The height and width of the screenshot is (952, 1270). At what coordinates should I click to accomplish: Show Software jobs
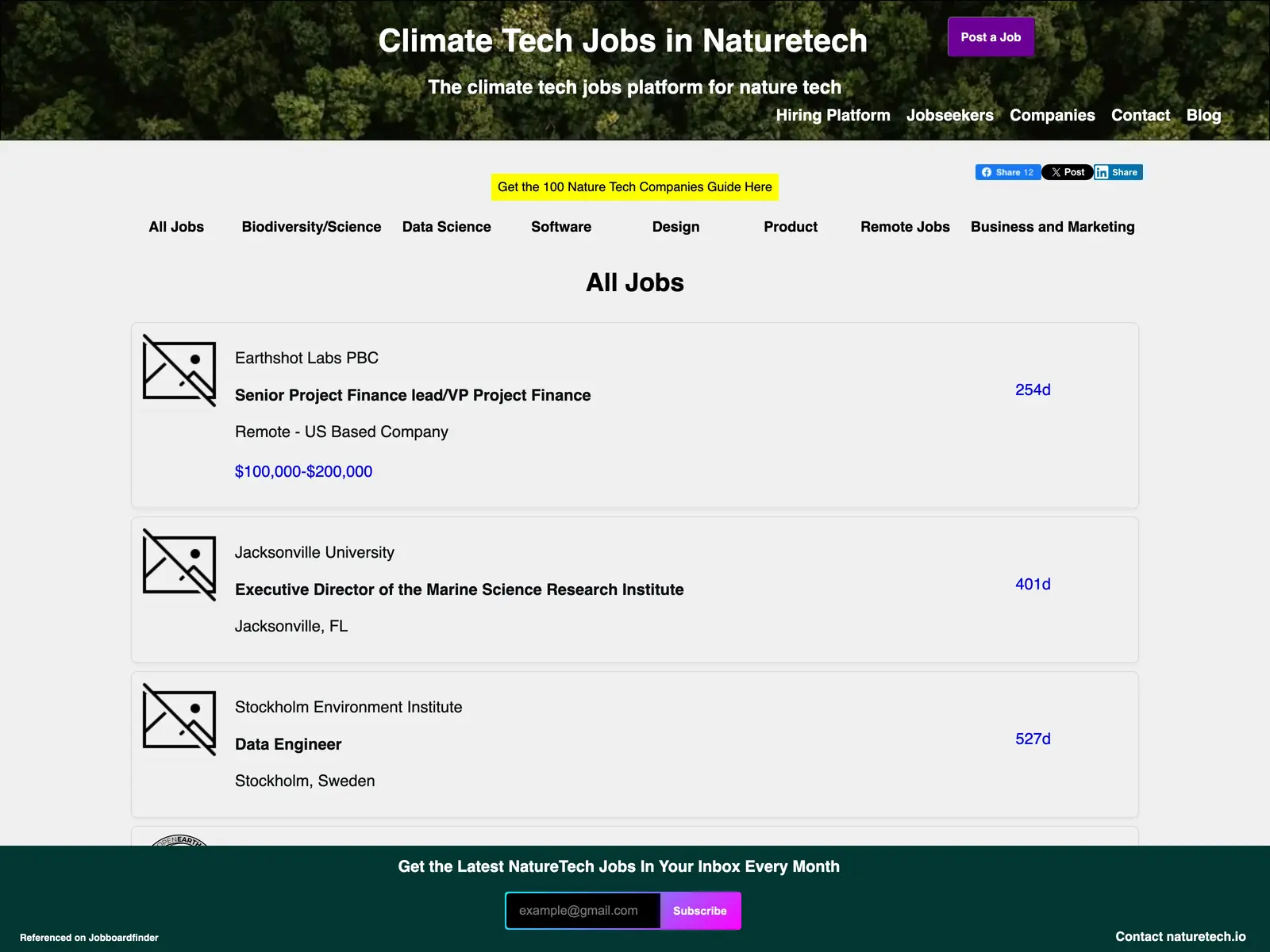click(561, 227)
